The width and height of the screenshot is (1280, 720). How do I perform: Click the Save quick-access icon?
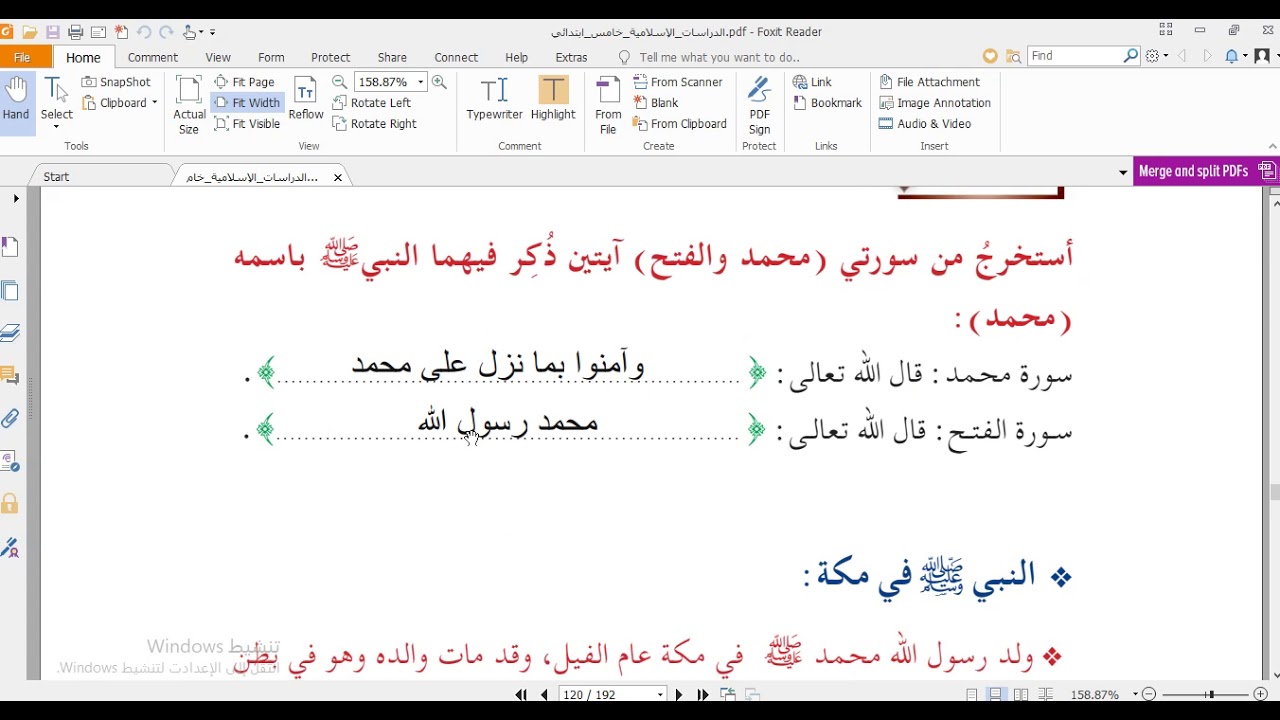coord(53,32)
